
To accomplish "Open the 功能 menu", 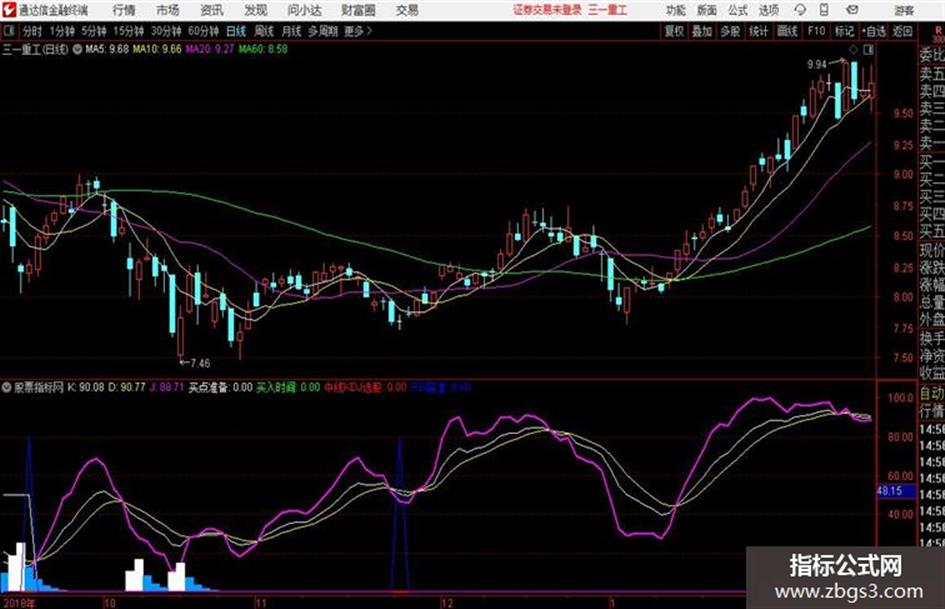I will (x=676, y=10).
